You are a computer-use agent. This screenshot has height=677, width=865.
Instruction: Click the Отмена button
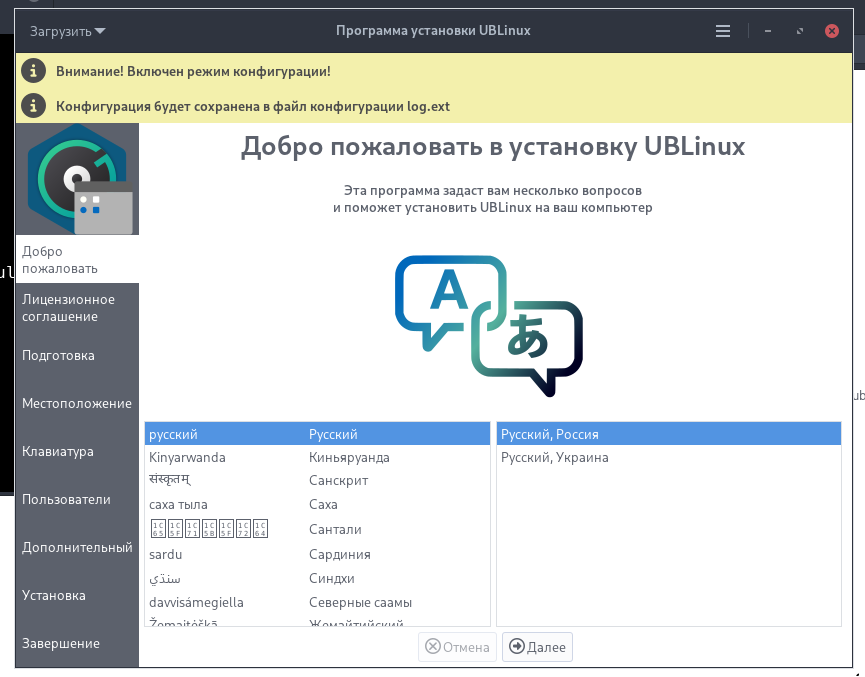(457, 647)
